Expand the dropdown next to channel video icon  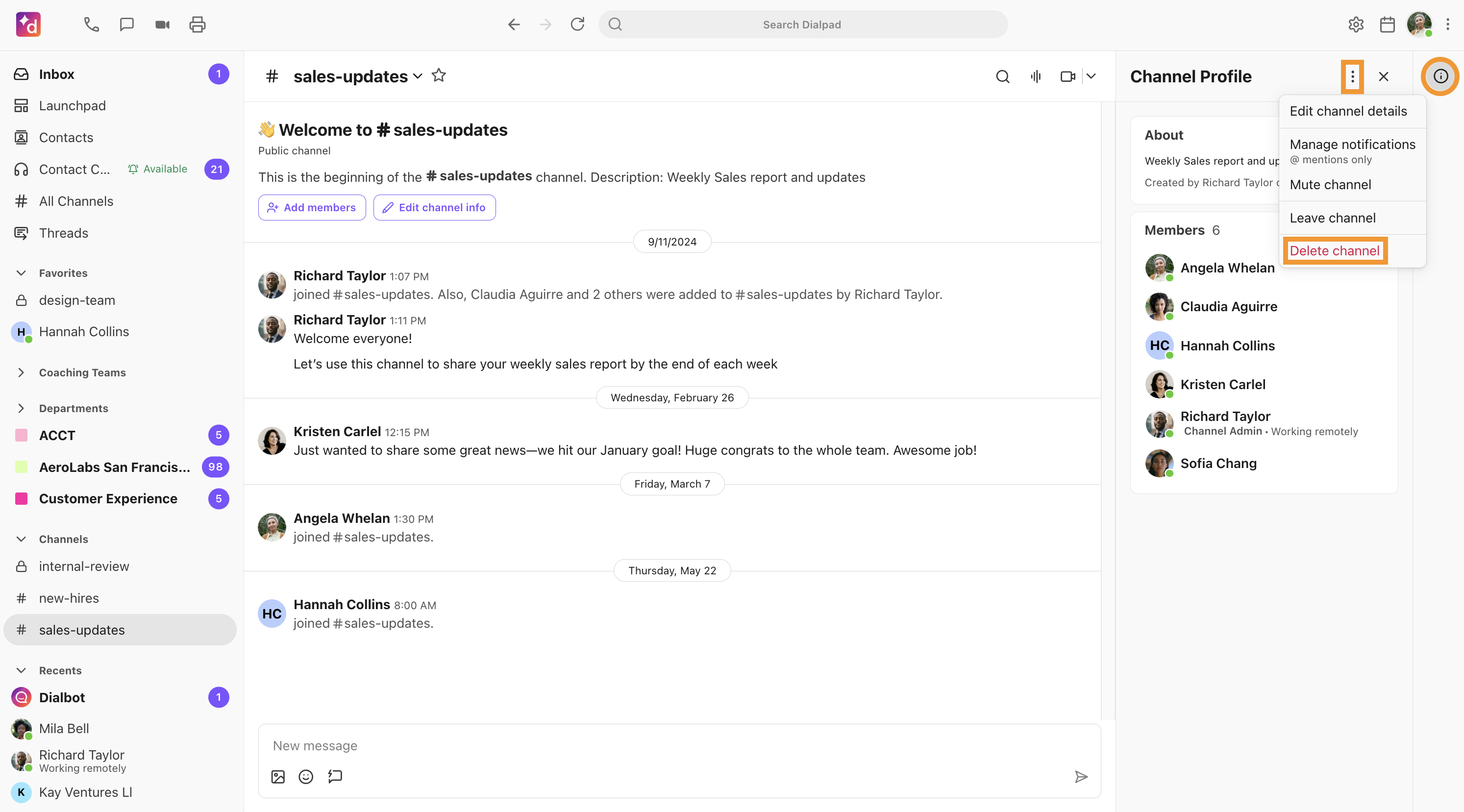[1091, 76]
